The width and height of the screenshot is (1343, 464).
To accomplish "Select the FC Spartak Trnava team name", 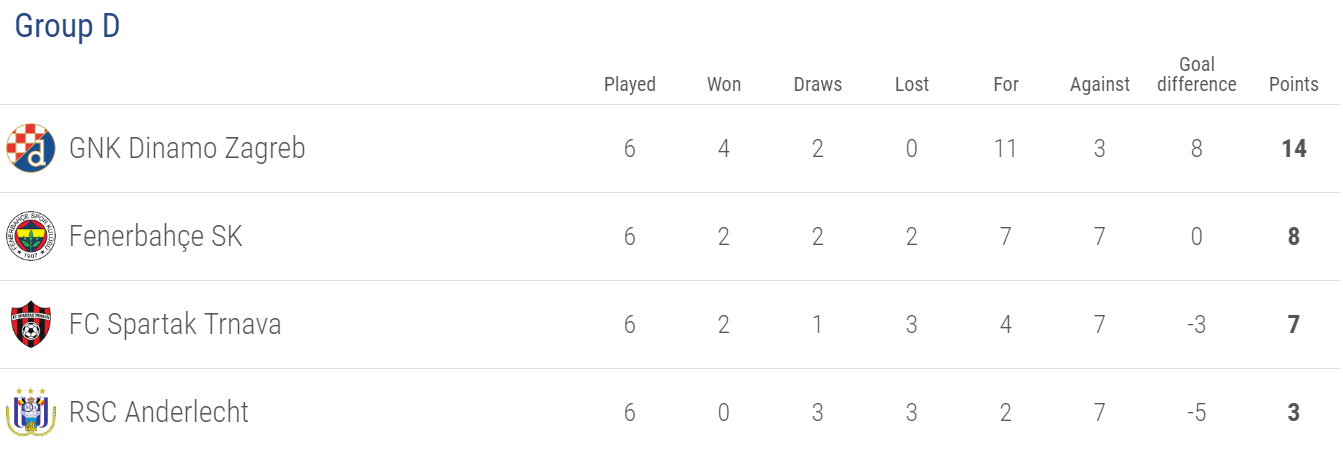I will click(175, 325).
